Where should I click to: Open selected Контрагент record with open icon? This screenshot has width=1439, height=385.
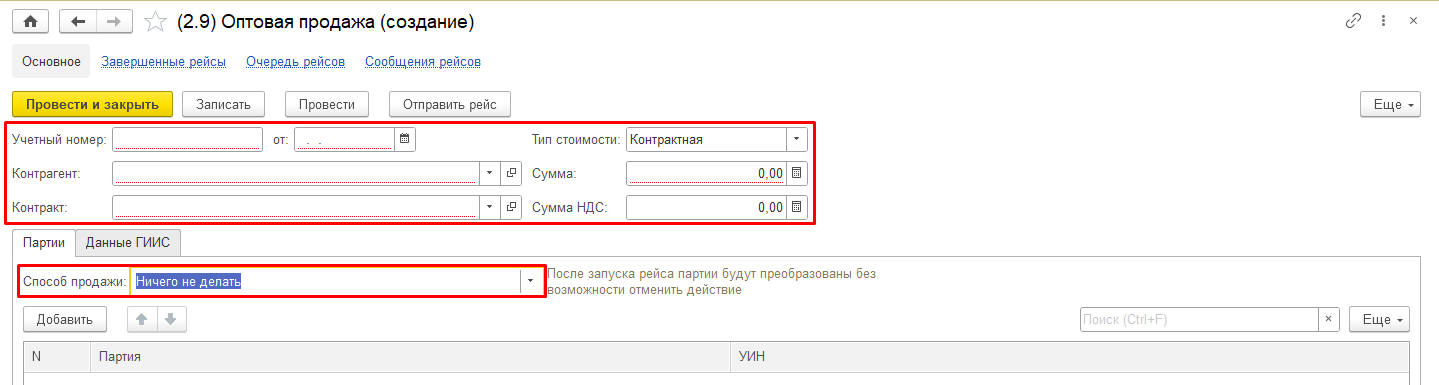click(x=511, y=173)
